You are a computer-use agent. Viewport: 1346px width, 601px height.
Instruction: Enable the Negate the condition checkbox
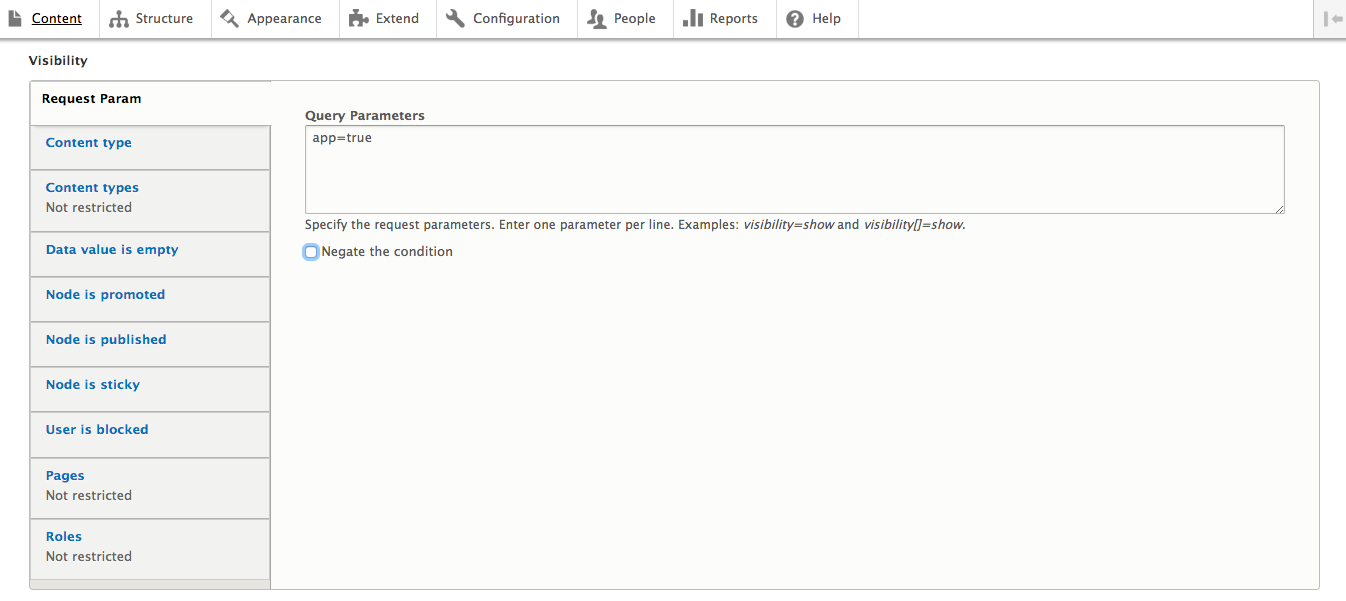[311, 252]
